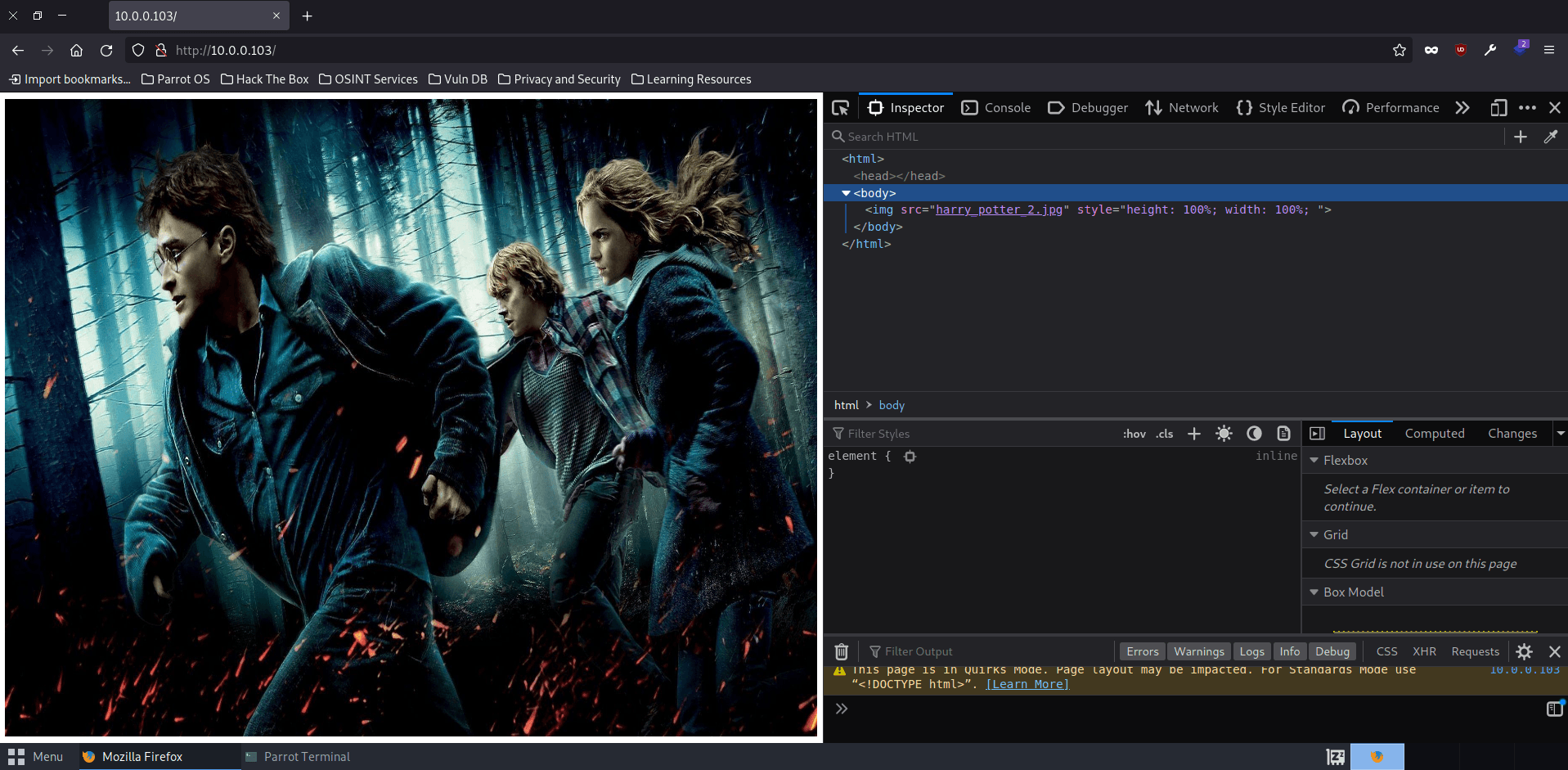Screen dimensions: 1568x770
Task: Toggle the :hov pseudo-class panel
Action: pos(1134,434)
